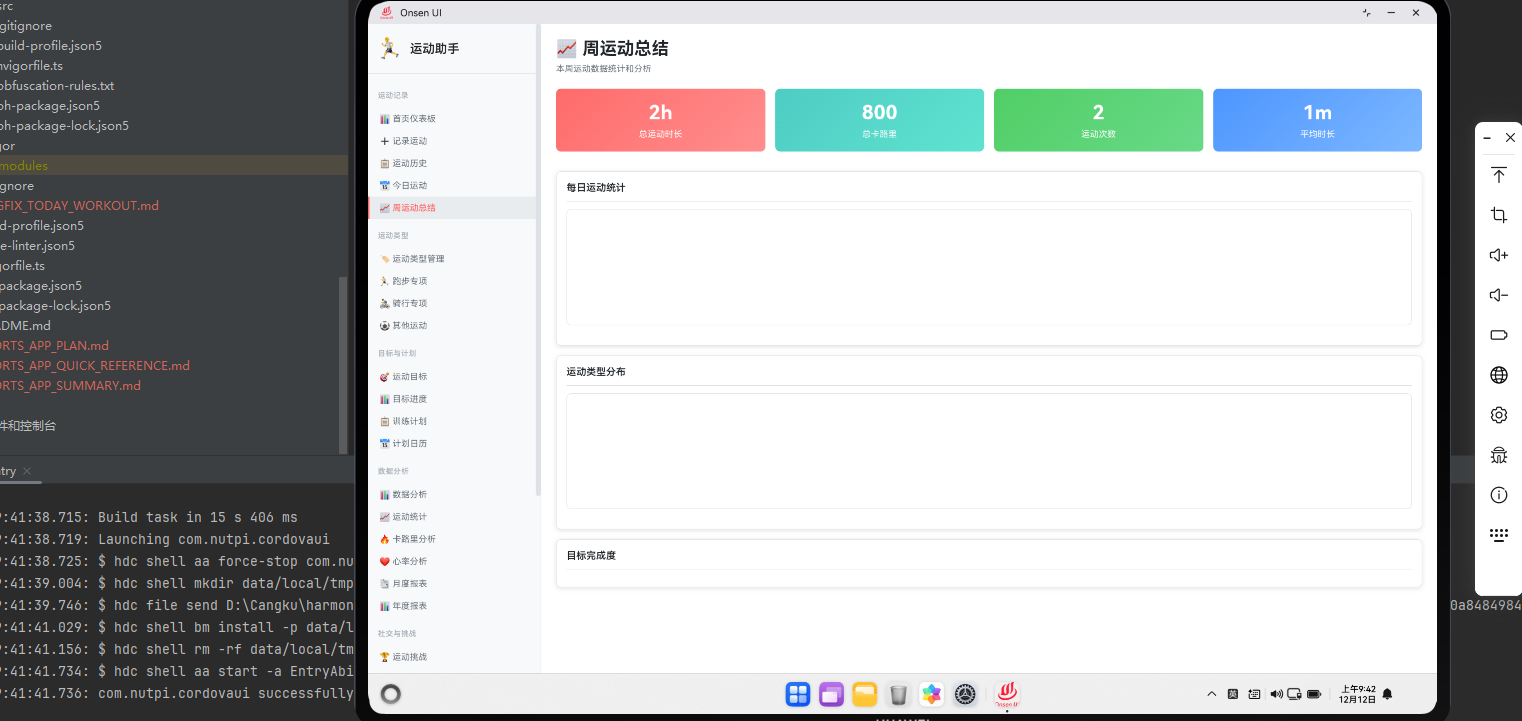Open 运动挑战 under 社交与挑战

pyautogui.click(x=413, y=656)
